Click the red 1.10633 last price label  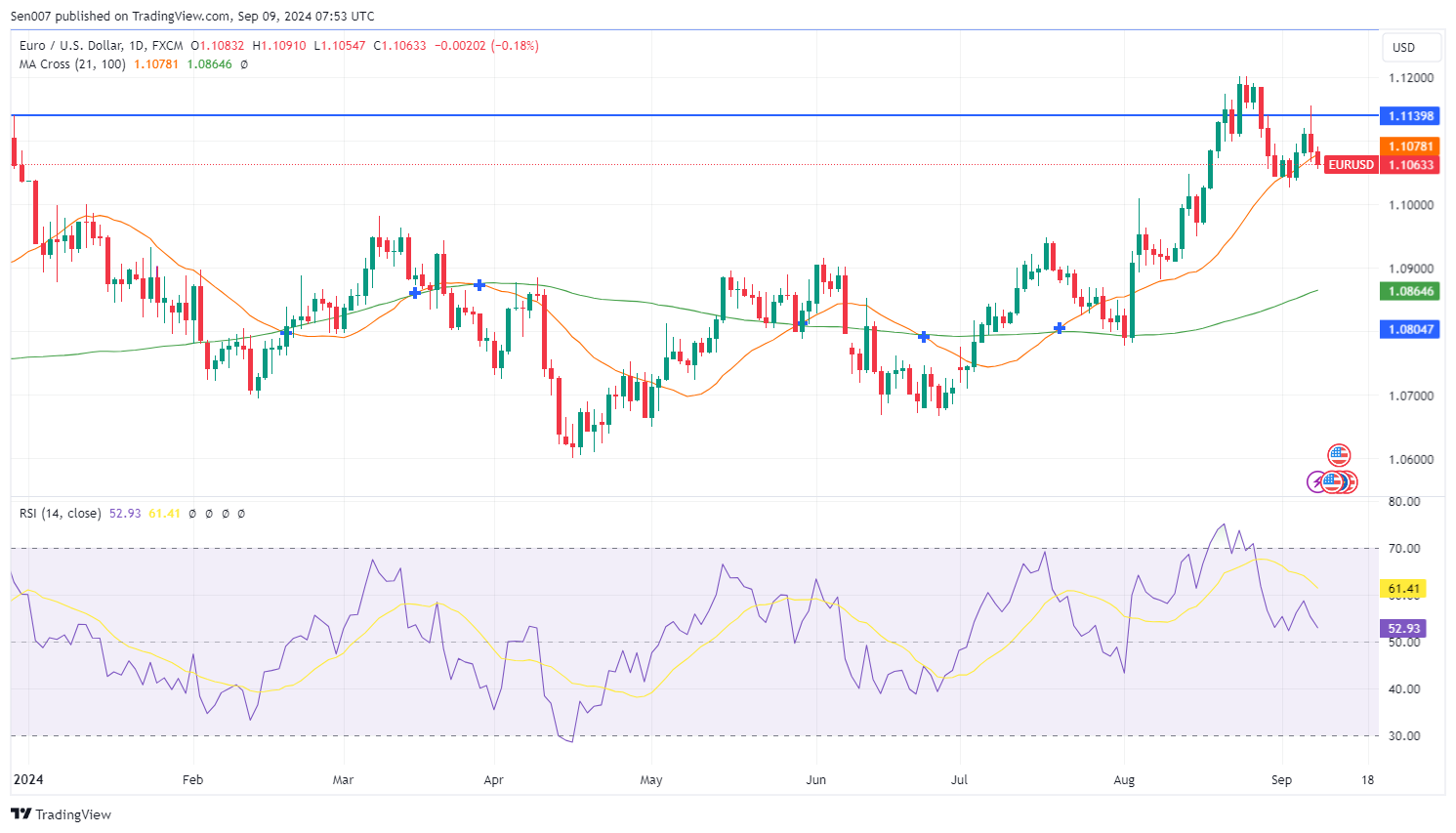1411,165
